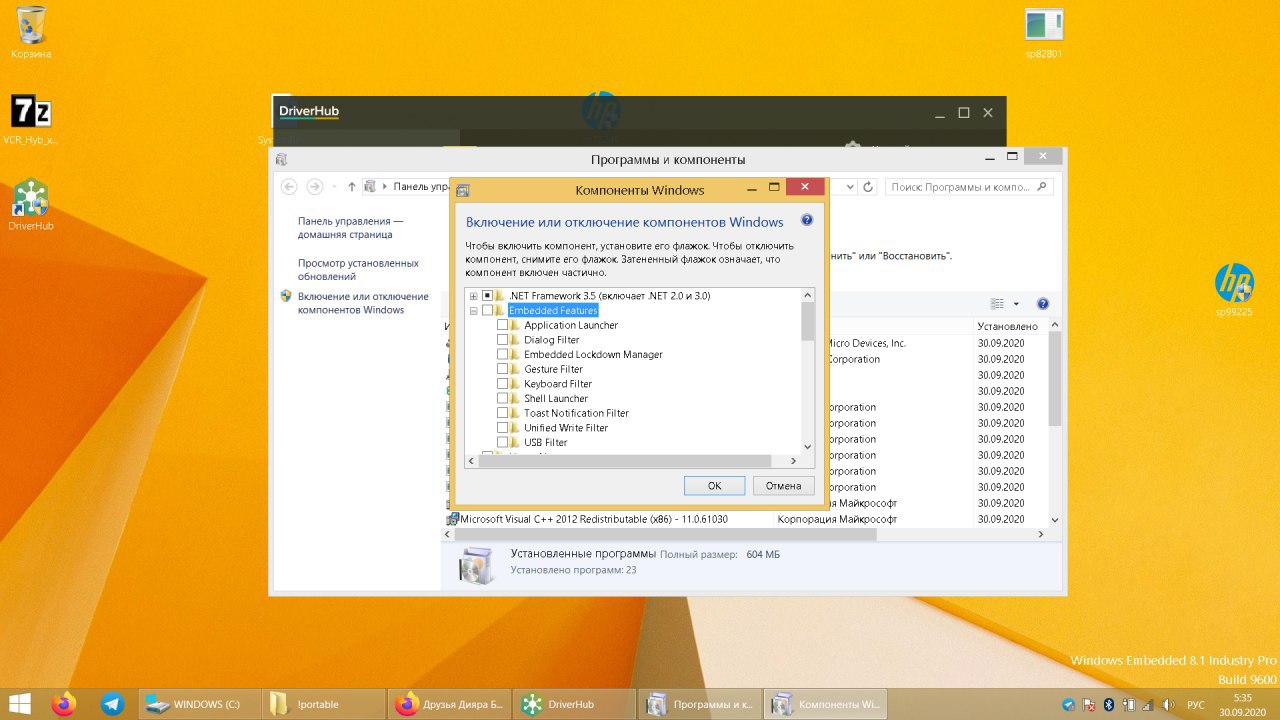Enable the Dialog Filter checkbox

click(502, 340)
